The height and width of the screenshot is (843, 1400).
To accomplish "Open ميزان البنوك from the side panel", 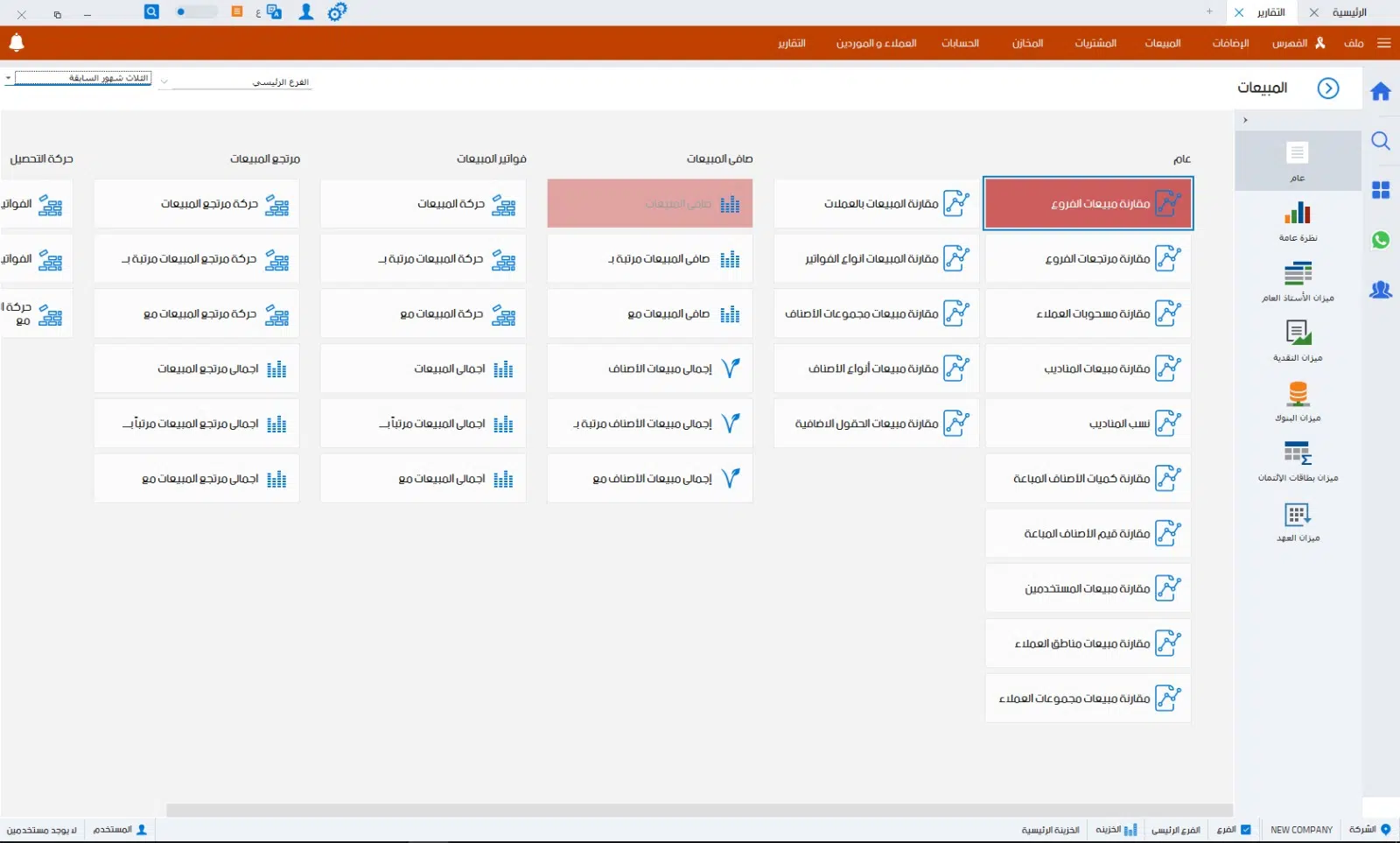I will point(1298,402).
